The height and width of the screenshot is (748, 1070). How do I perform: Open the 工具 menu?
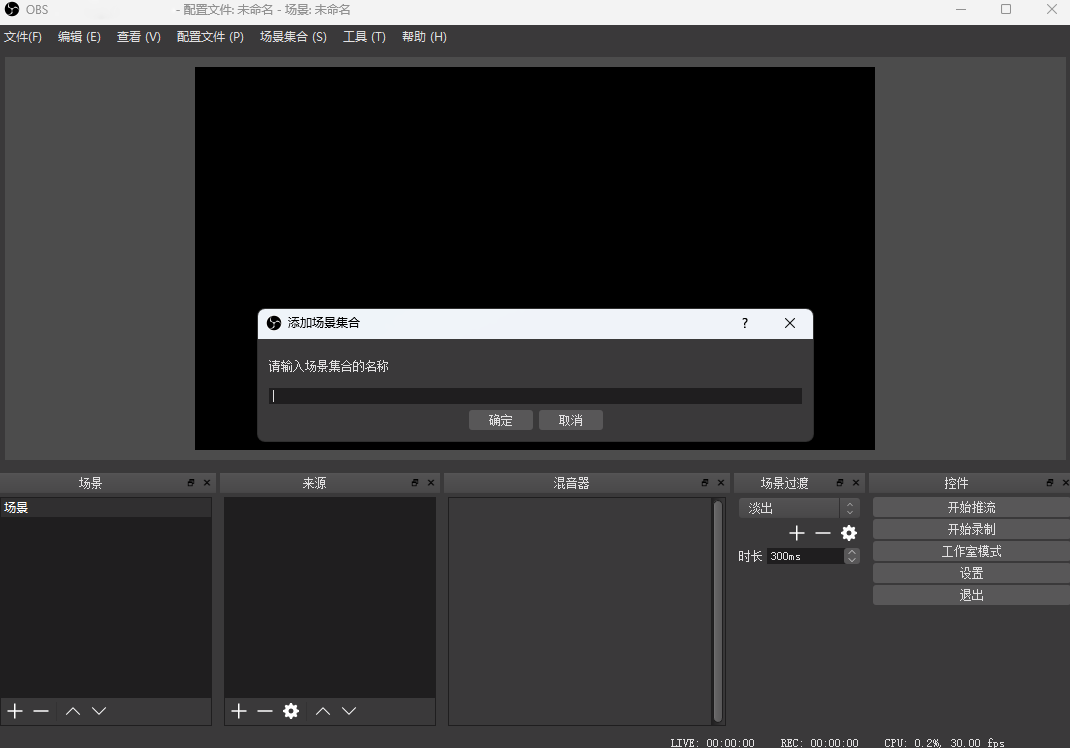[x=364, y=36]
